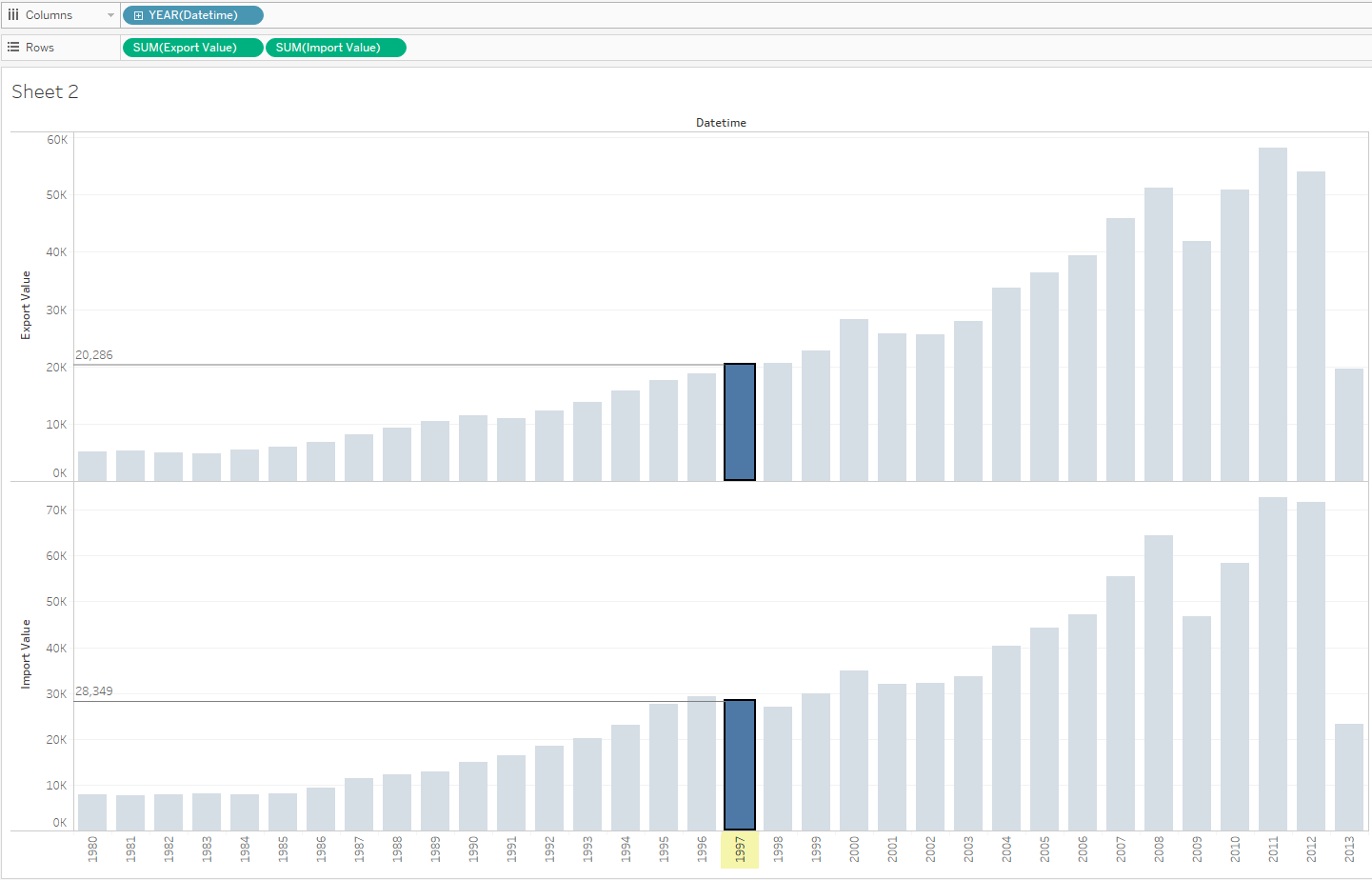Screen dimensions: 1372x880
Task: Expand the YEAR(Datetime) pill plus icon
Action: 138,15
